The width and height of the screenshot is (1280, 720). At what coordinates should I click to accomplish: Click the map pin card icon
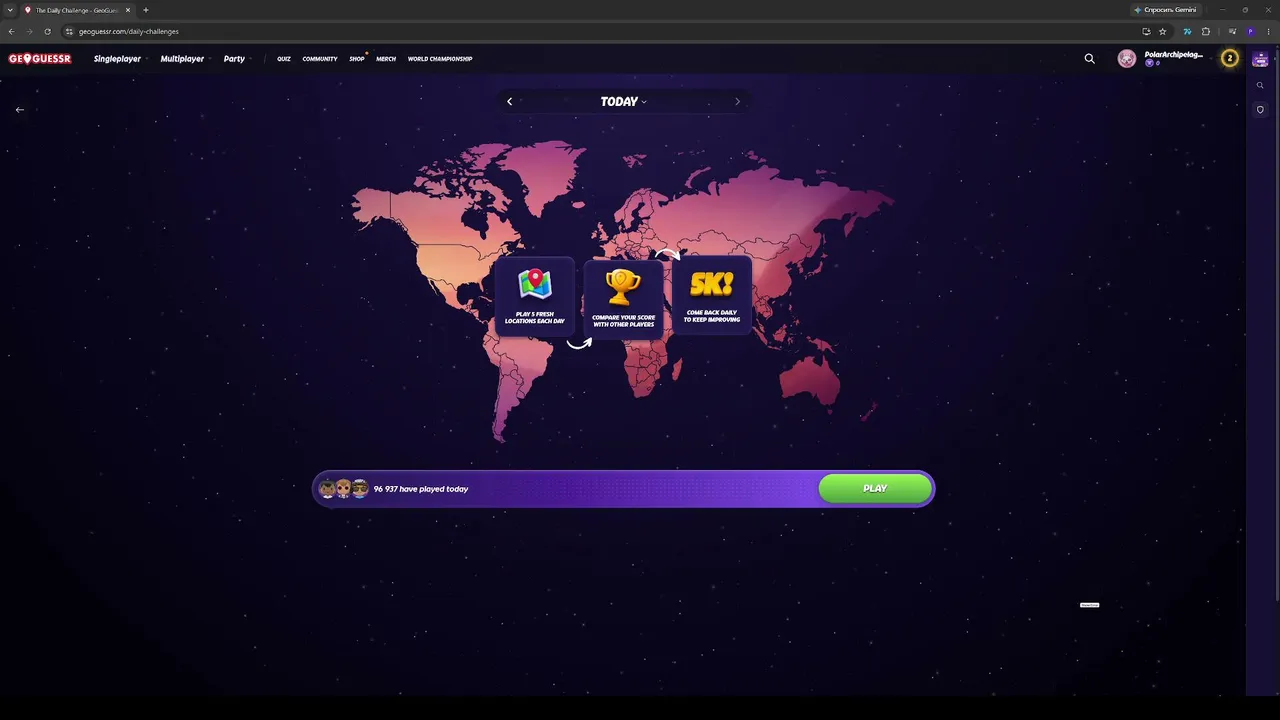coord(535,284)
